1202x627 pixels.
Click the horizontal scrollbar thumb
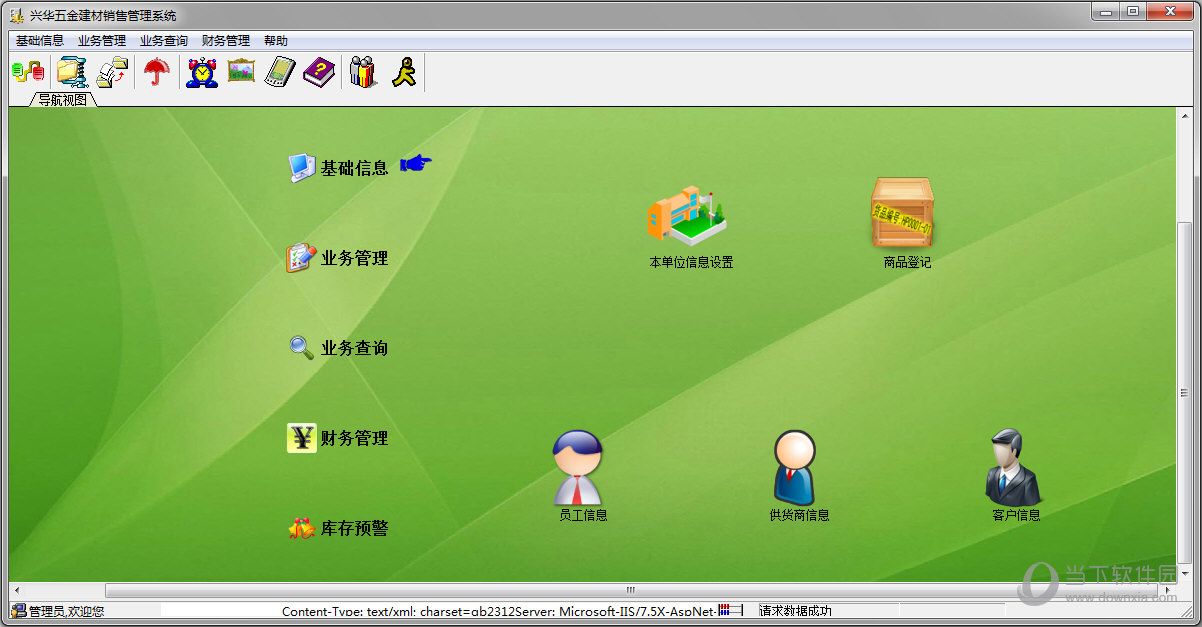pos(630,590)
